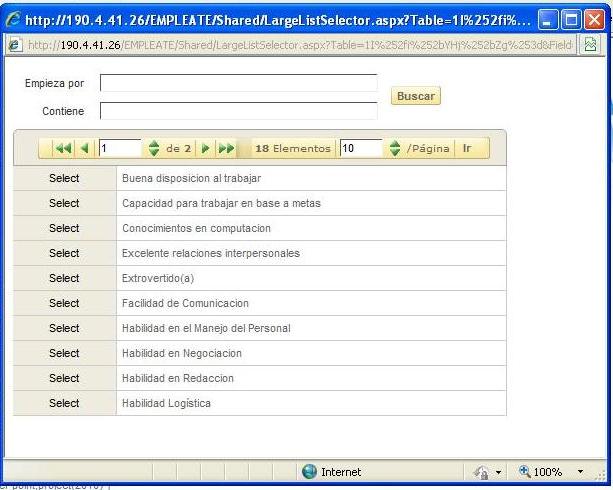This screenshot has height=490, width=613.
Task: Click the Ir go button
Action: 467,149
